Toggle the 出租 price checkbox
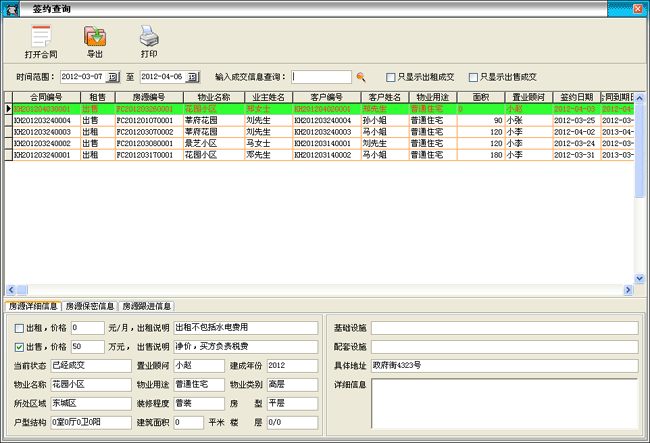Viewport: 650px width, 443px height. coord(20,328)
